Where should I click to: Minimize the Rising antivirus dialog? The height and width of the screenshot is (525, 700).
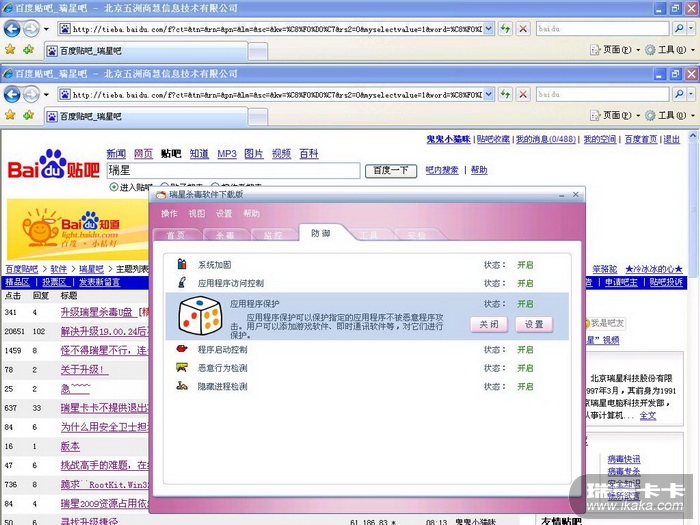pos(562,195)
